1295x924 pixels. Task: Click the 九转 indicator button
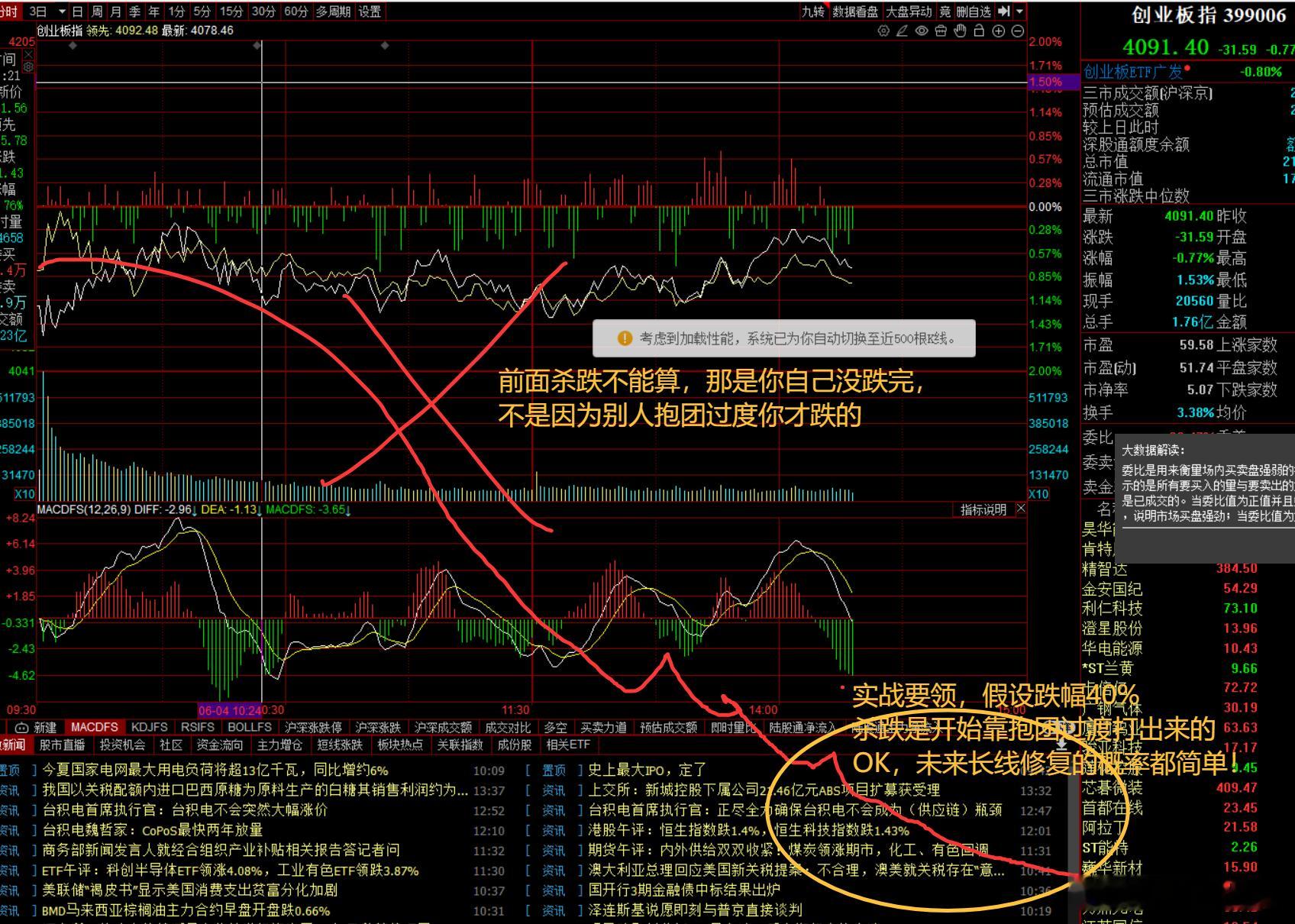[813, 11]
